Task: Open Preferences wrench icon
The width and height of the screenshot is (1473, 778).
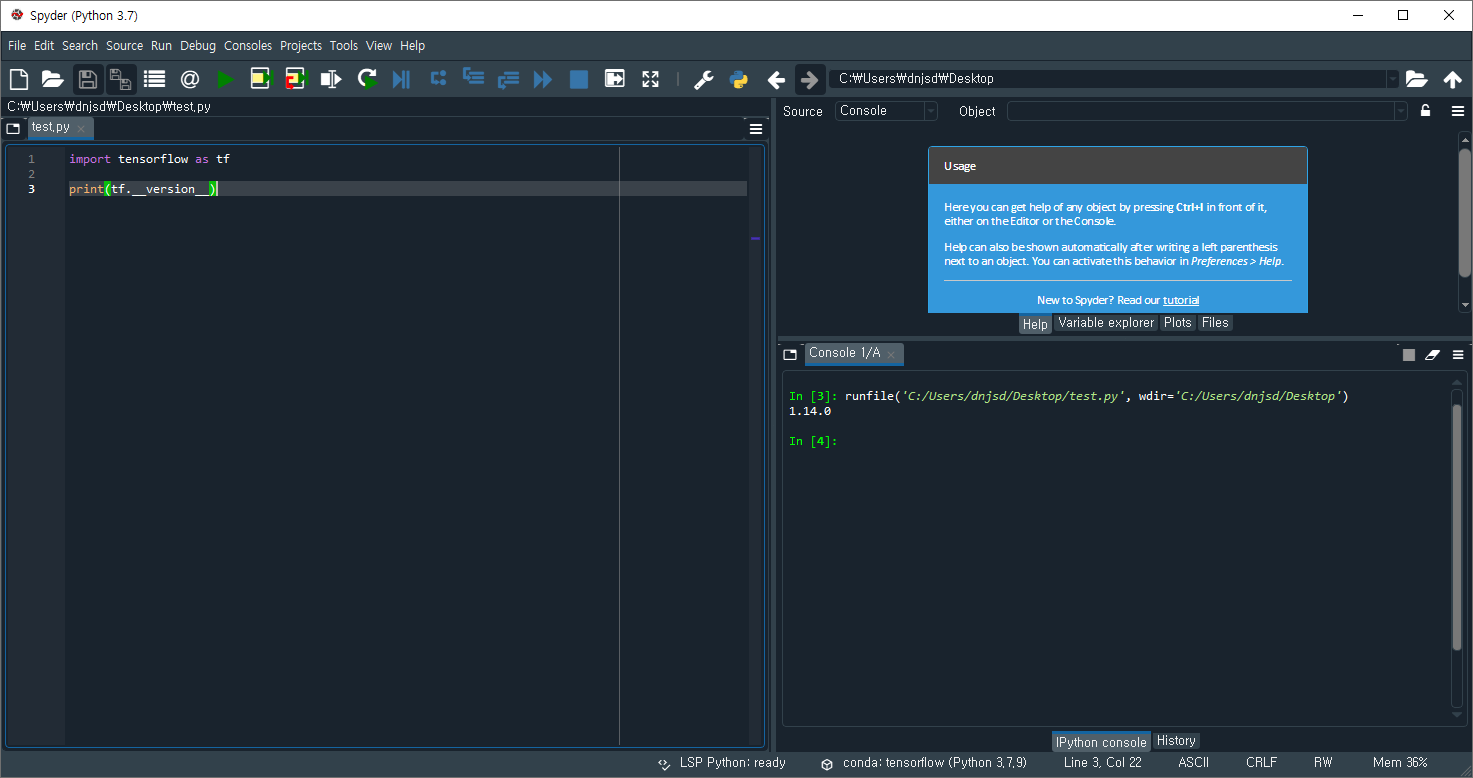Action: tap(704, 79)
